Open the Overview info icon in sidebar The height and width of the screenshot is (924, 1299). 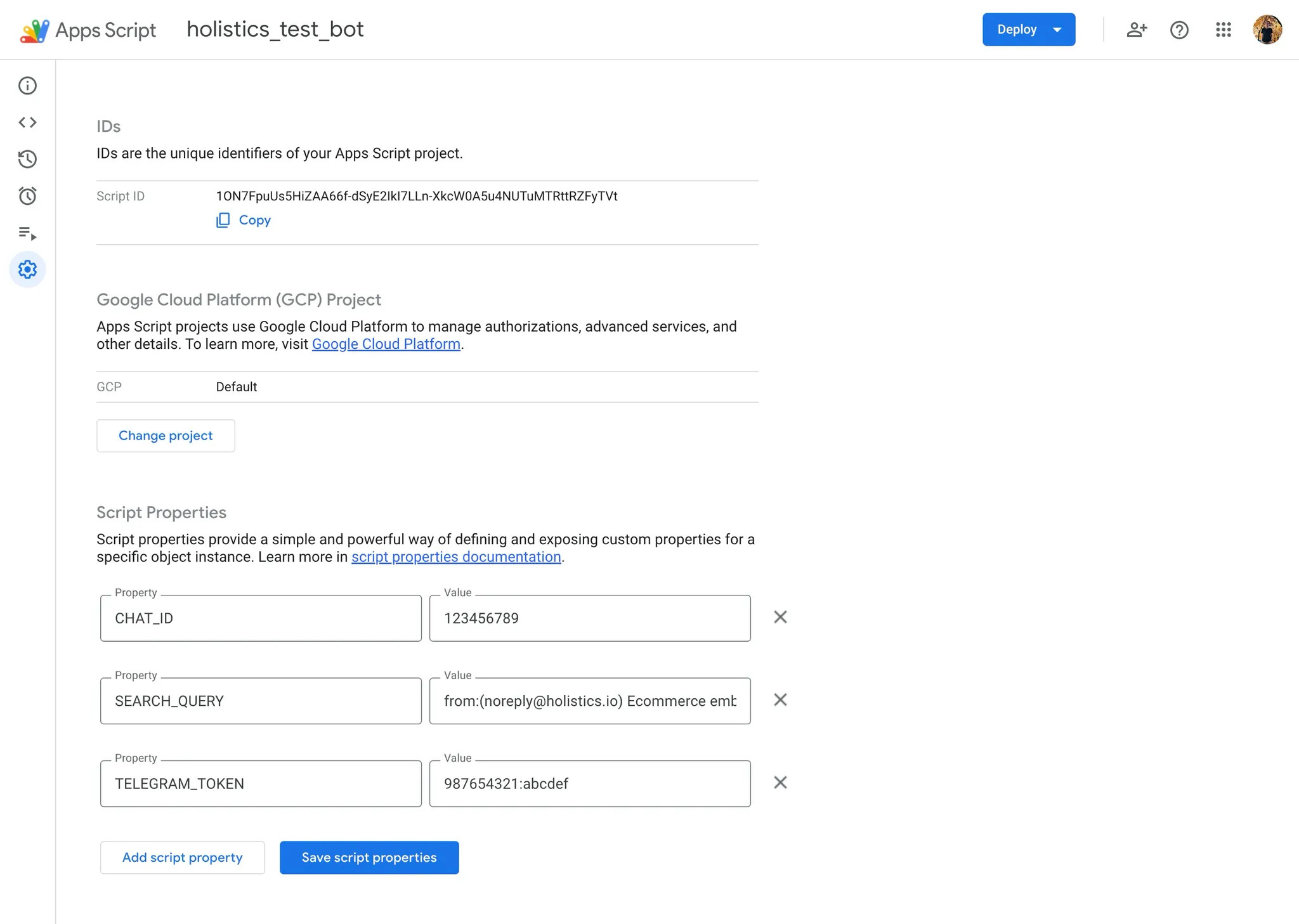(x=27, y=86)
